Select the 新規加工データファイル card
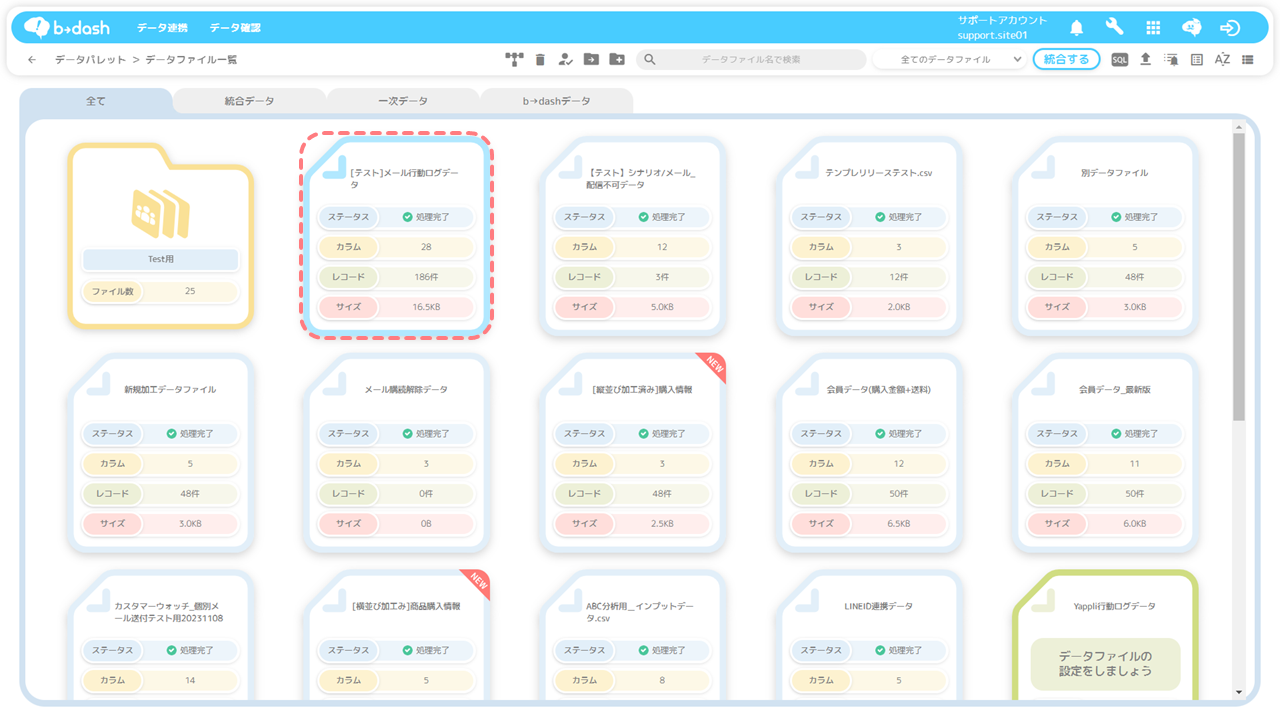 pos(160,453)
